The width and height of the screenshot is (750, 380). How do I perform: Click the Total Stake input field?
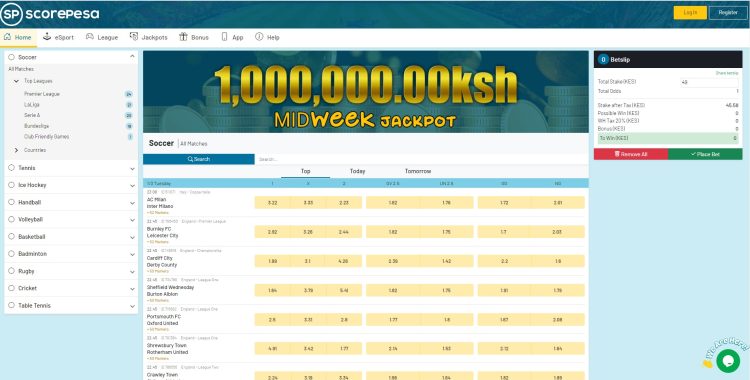point(709,82)
